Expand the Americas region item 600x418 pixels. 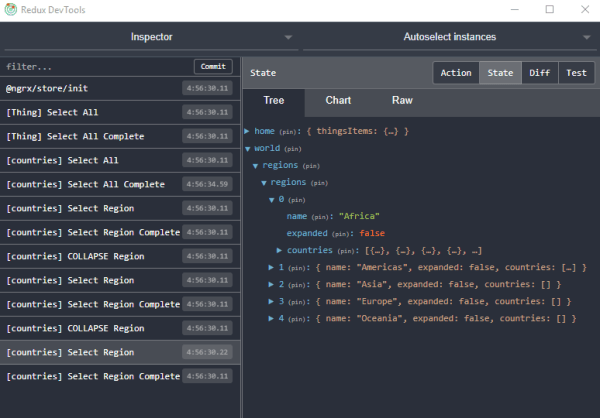[x=272, y=267]
